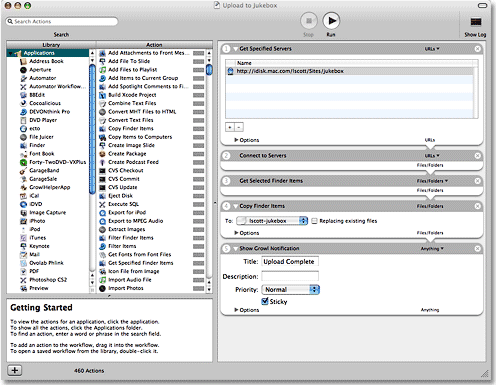Screen dimensions: 496x385
Task: Expand Options under Show Growl Notification
Action: [x=236, y=310]
